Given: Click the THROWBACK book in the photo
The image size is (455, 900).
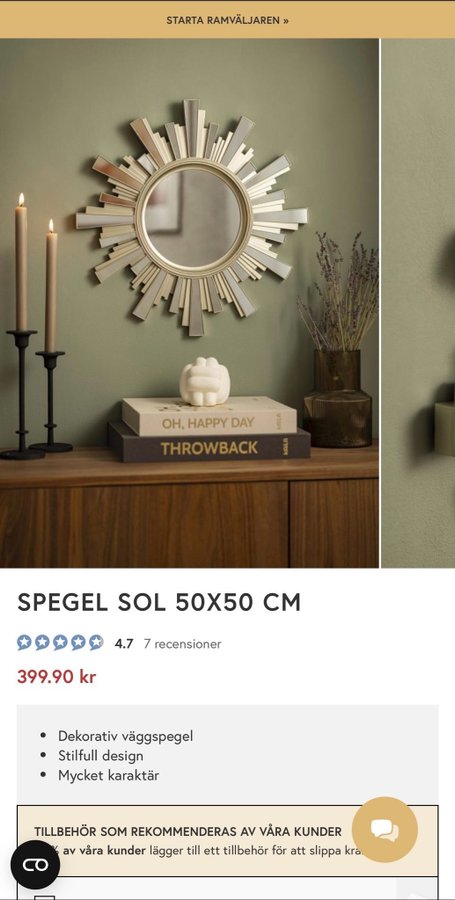Looking at the screenshot, I should pos(209,447).
